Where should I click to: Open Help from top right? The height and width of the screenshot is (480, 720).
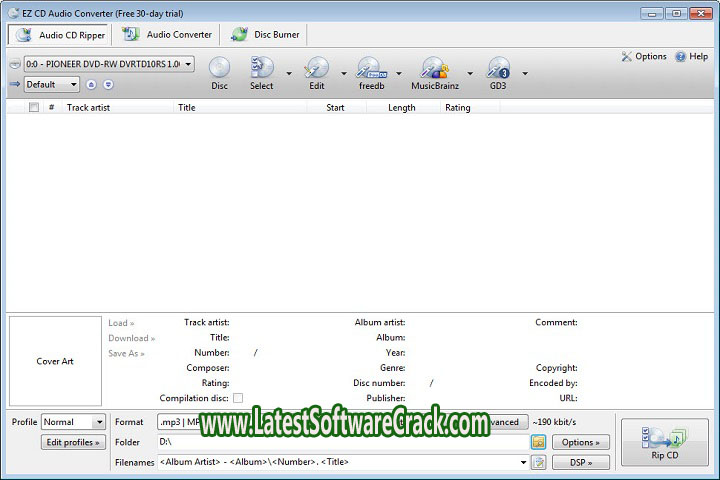691,57
